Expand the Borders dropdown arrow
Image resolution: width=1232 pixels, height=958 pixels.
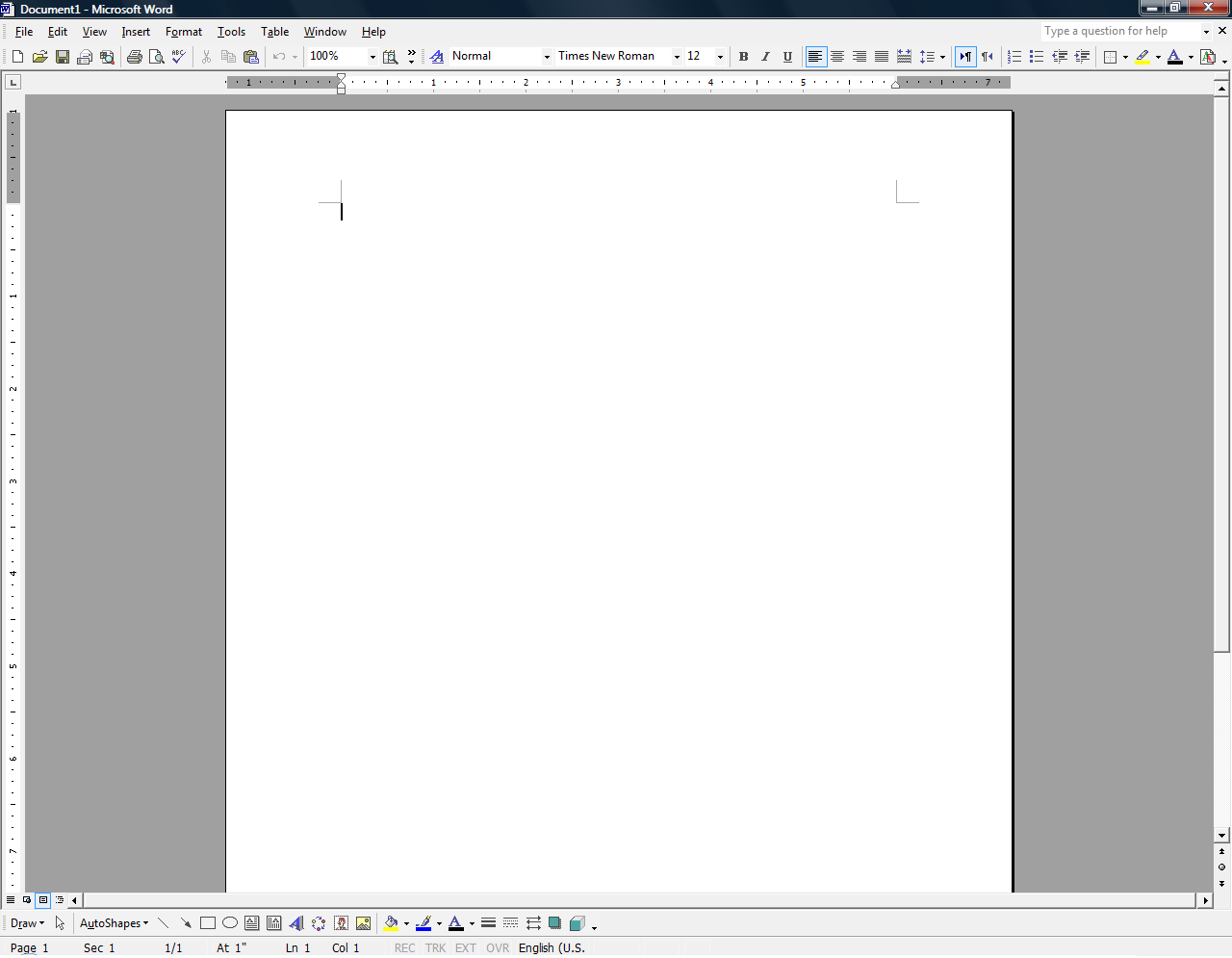1125,57
